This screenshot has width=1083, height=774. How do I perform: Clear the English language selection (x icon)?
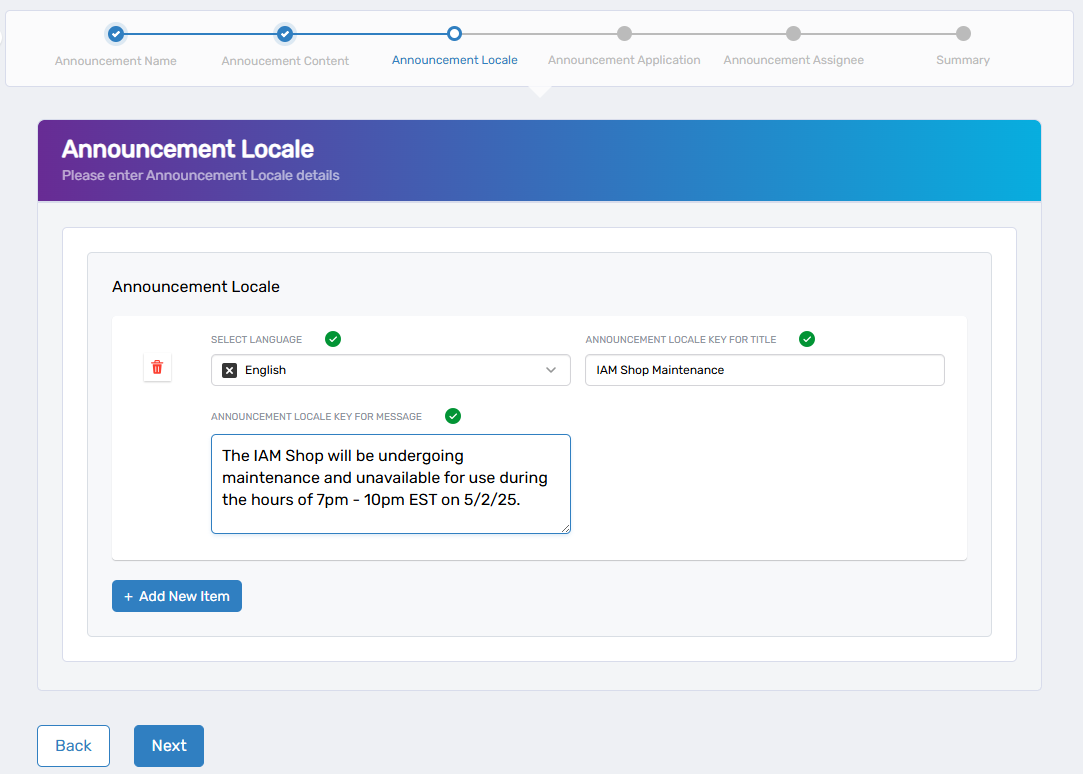229,370
